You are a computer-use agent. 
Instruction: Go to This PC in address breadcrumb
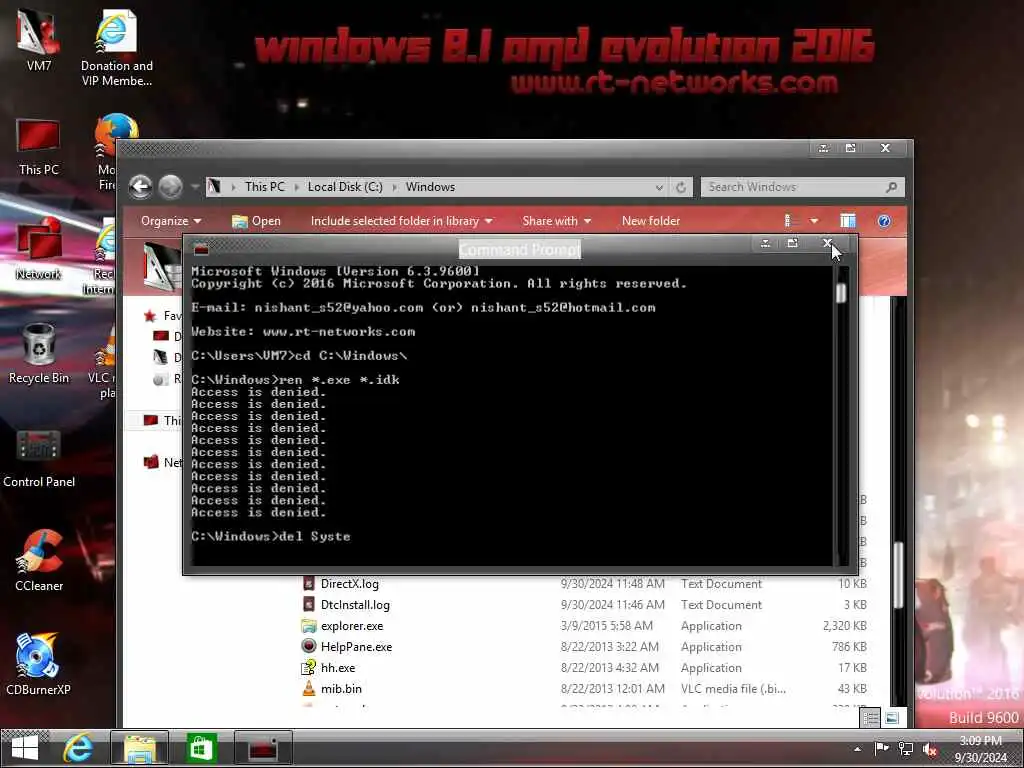[x=264, y=187]
